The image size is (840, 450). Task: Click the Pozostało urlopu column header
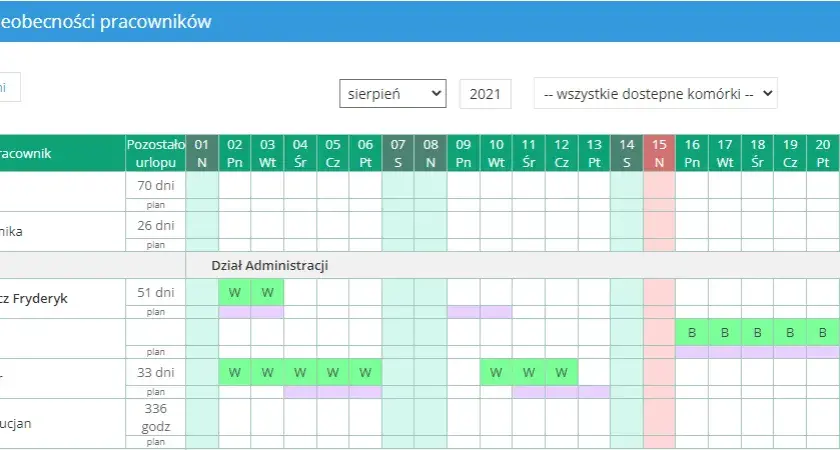click(x=156, y=153)
